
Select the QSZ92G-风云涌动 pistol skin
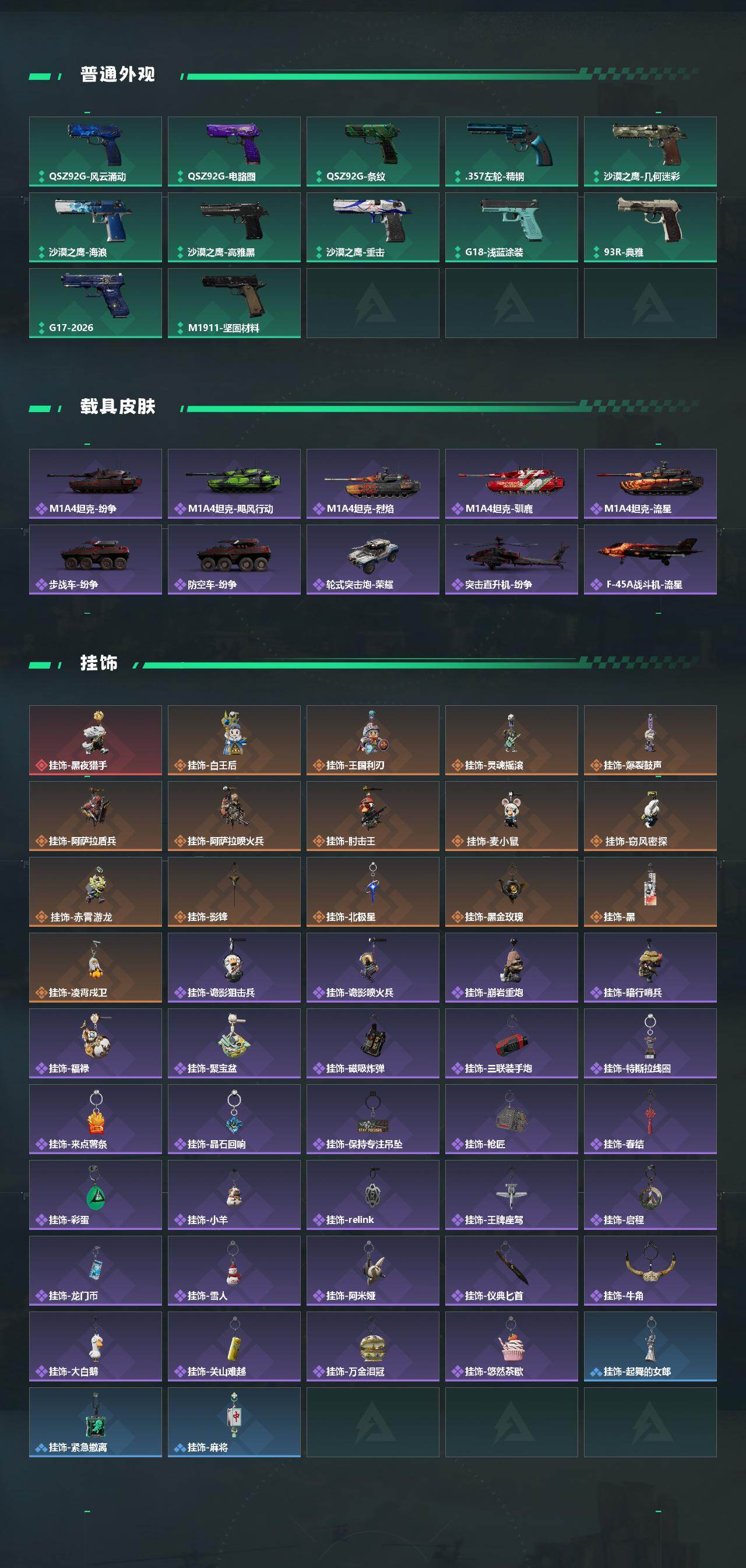(x=96, y=152)
